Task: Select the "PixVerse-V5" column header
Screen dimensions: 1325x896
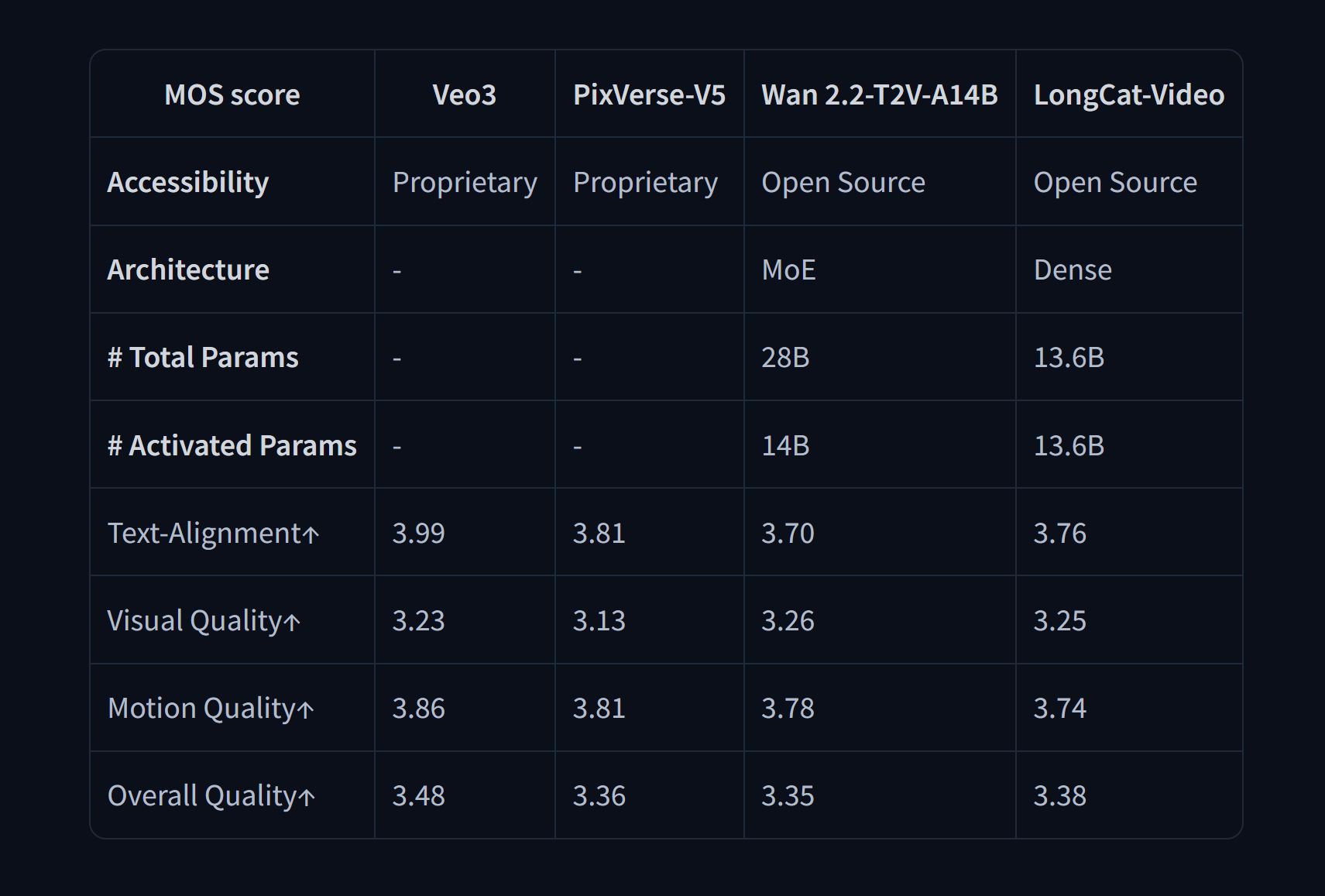Action: pos(649,94)
